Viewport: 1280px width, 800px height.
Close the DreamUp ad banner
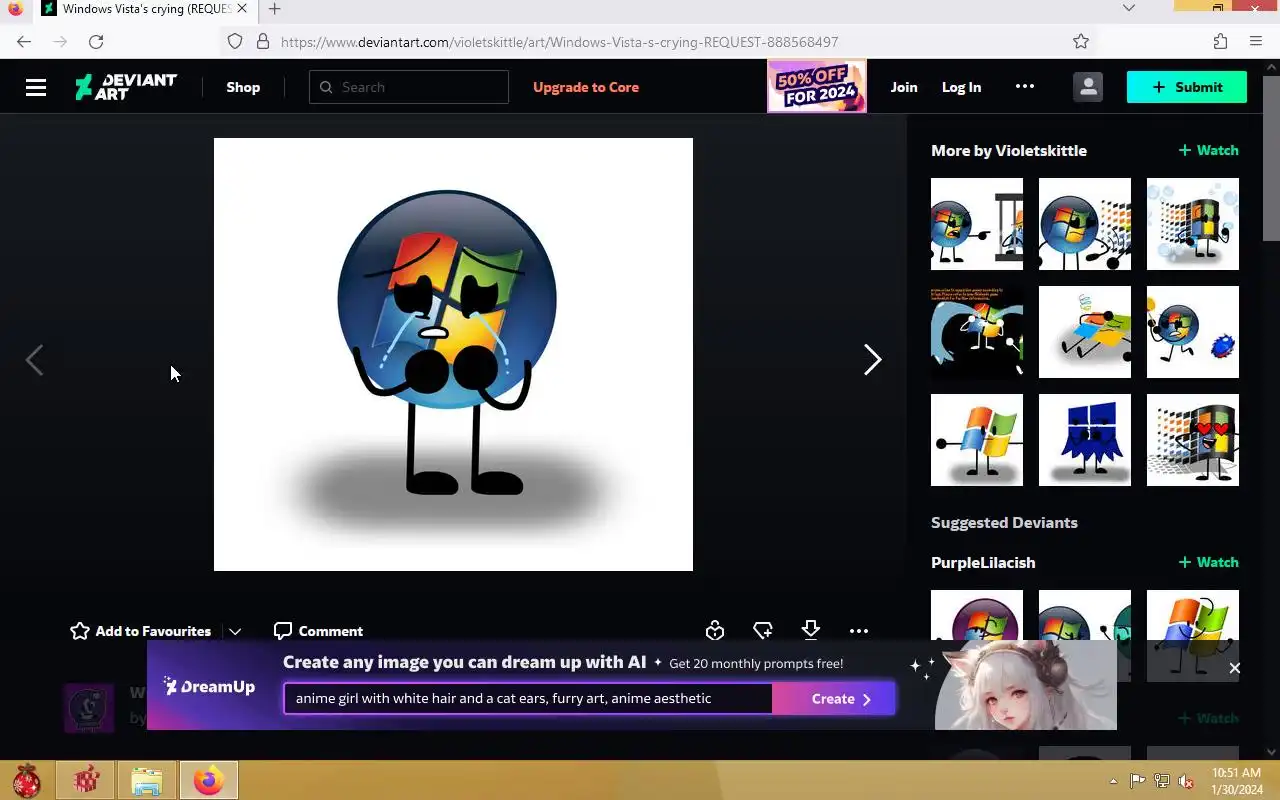coord(1234,668)
